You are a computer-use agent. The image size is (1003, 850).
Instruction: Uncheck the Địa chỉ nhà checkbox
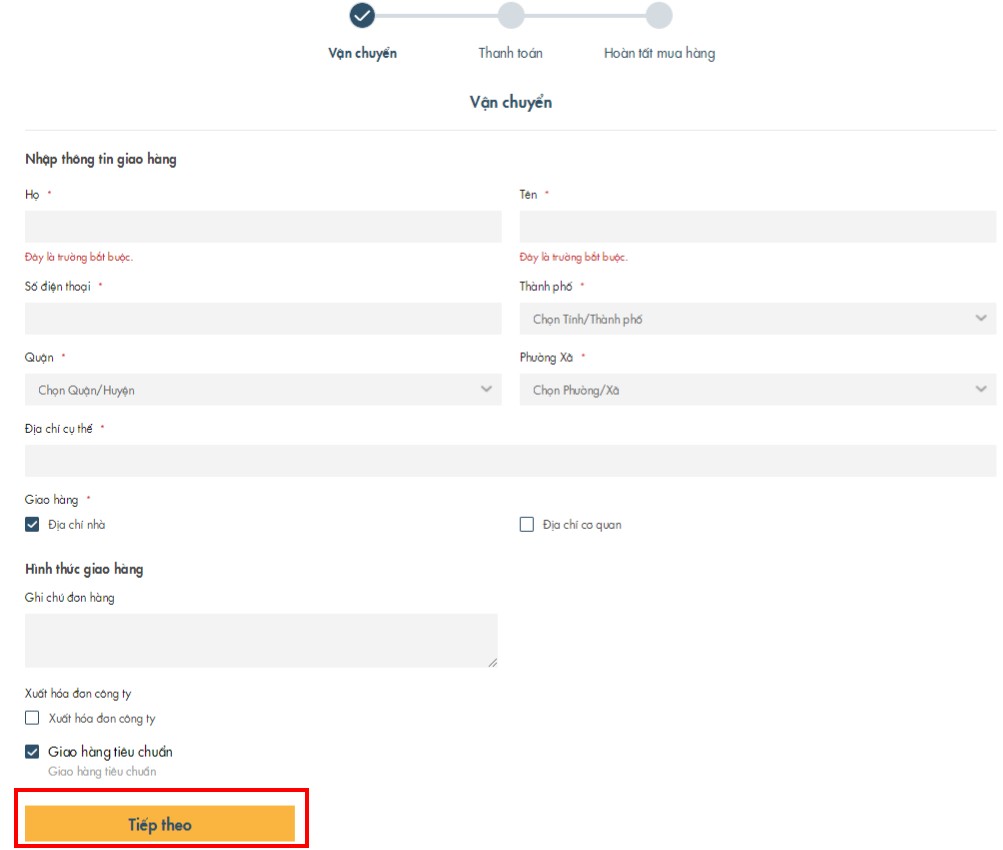[32, 524]
